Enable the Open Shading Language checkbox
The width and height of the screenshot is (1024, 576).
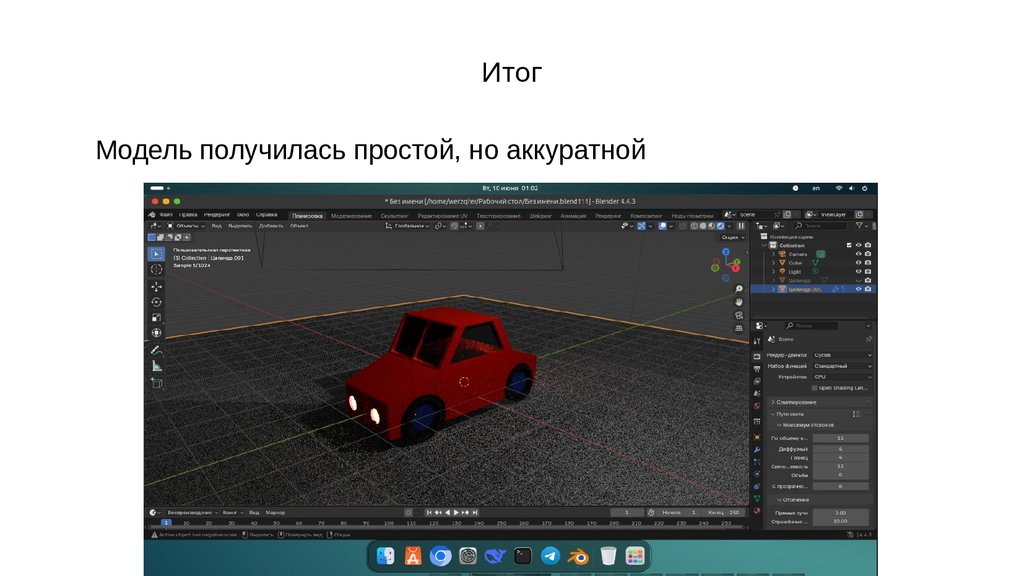pos(815,387)
